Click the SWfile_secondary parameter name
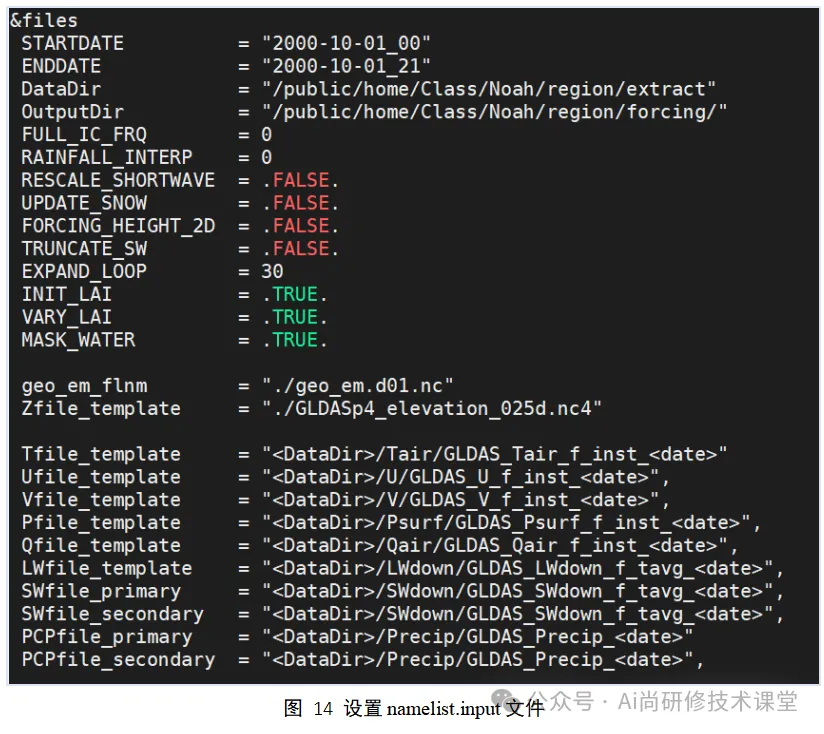824x734 pixels. (x=112, y=614)
